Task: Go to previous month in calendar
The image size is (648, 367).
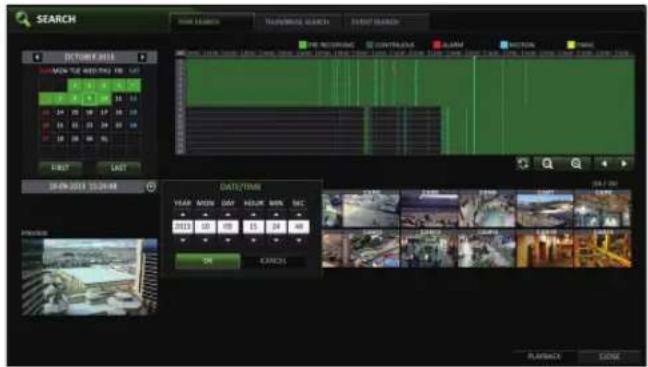Action: 37,57
